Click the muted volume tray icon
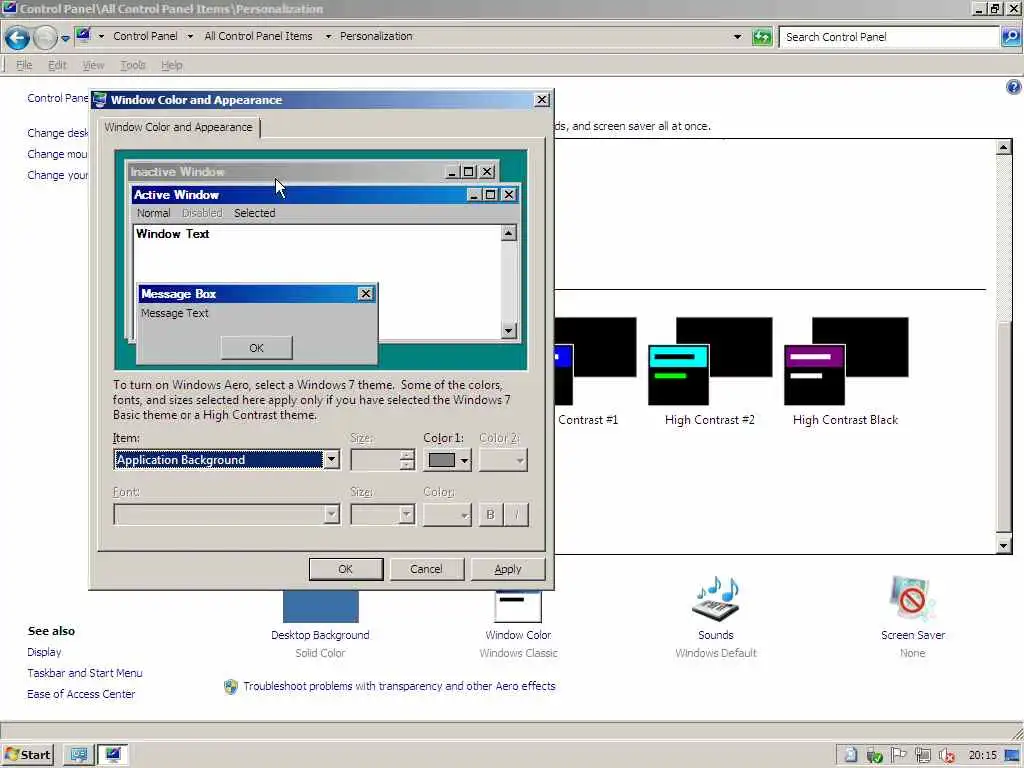This screenshot has height=768, width=1024. tap(947, 756)
